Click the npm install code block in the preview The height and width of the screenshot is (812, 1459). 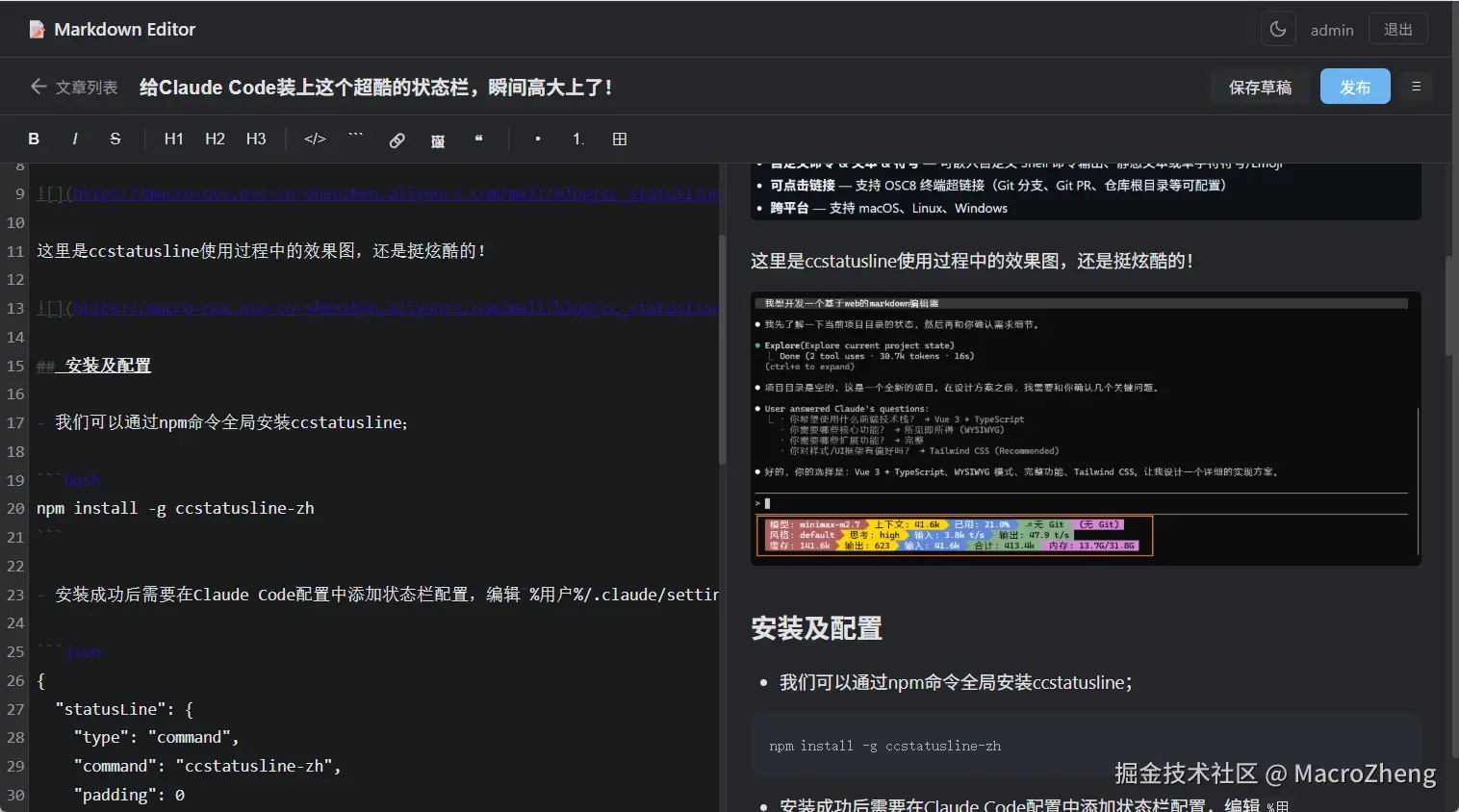[1086, 746]
